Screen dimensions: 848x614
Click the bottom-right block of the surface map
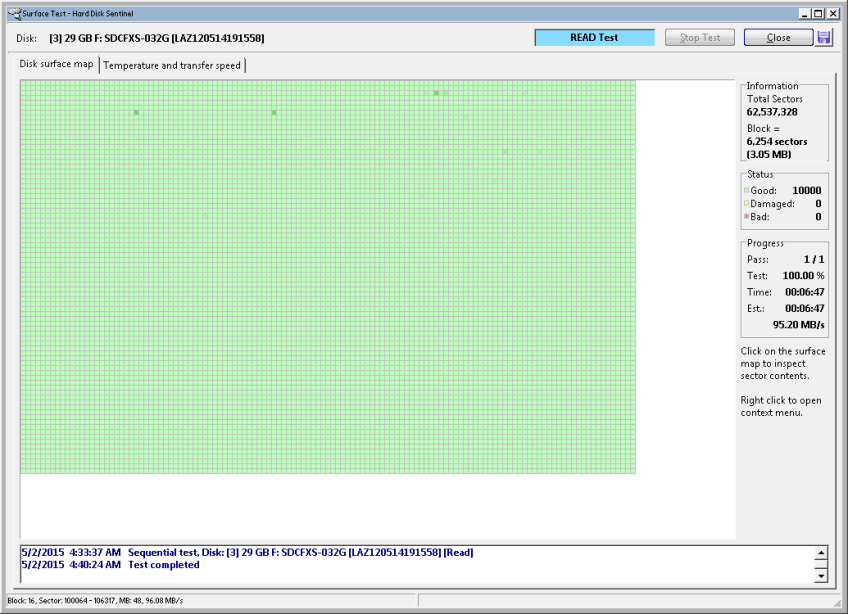tap(632, 469)
